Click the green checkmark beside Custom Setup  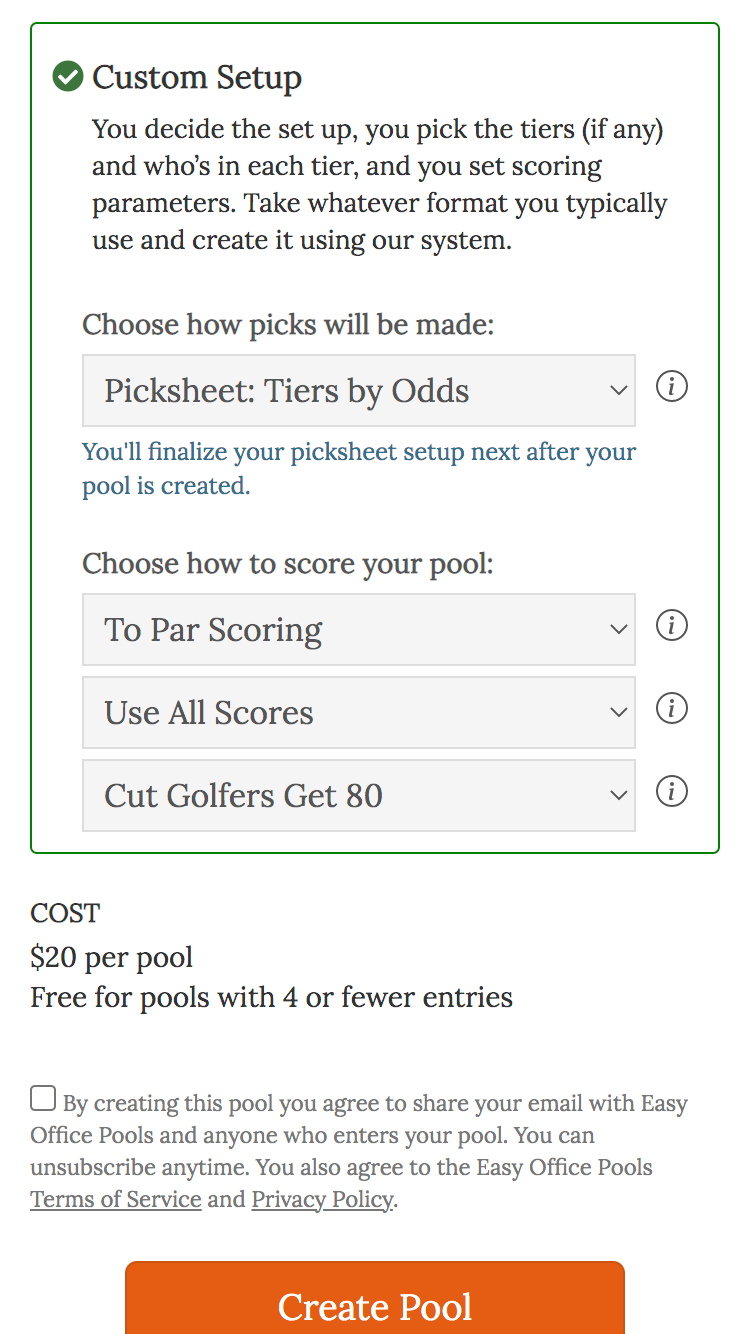click(x=66, y=76)
